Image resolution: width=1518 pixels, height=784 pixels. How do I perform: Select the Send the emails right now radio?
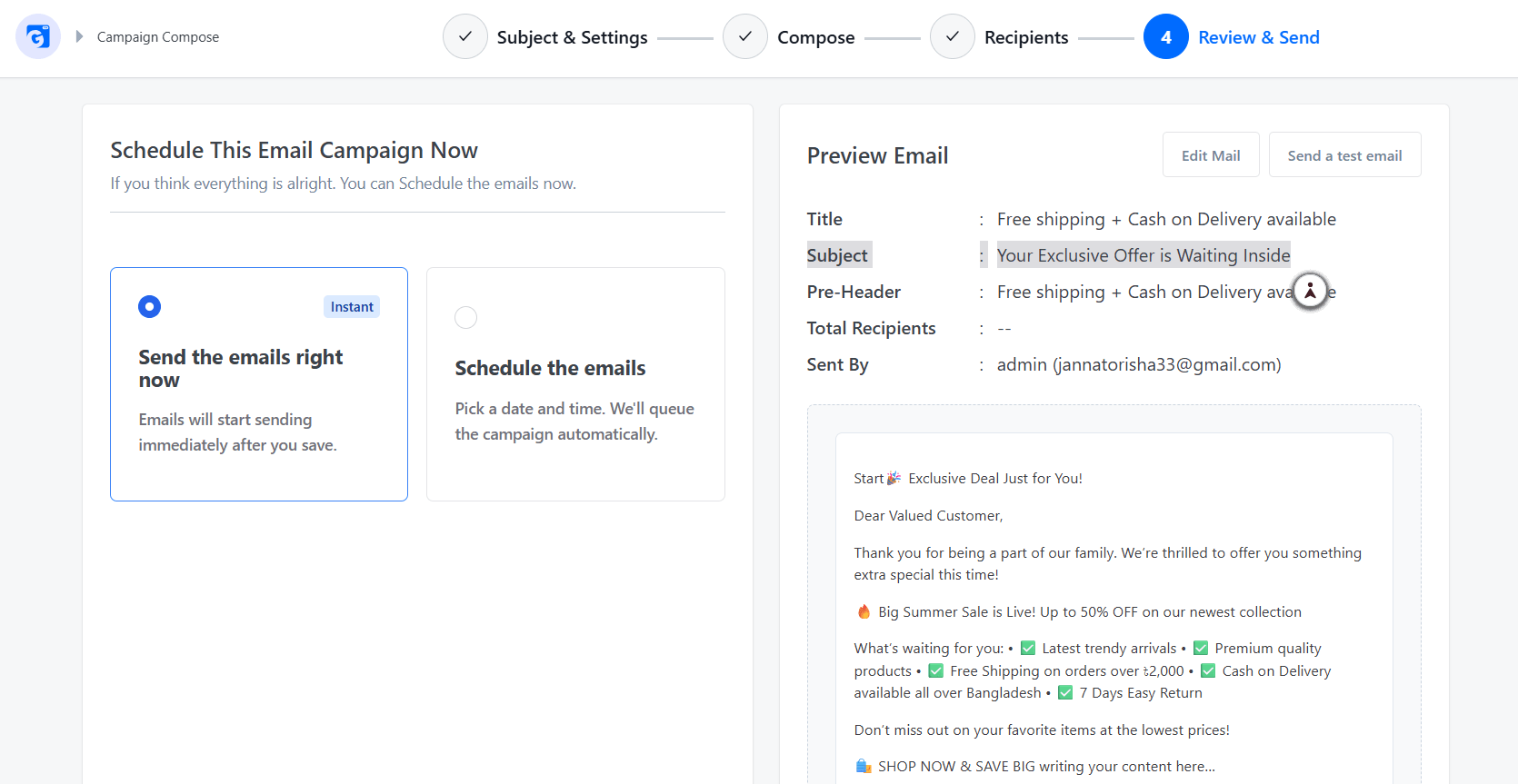(x=149, y=306)
